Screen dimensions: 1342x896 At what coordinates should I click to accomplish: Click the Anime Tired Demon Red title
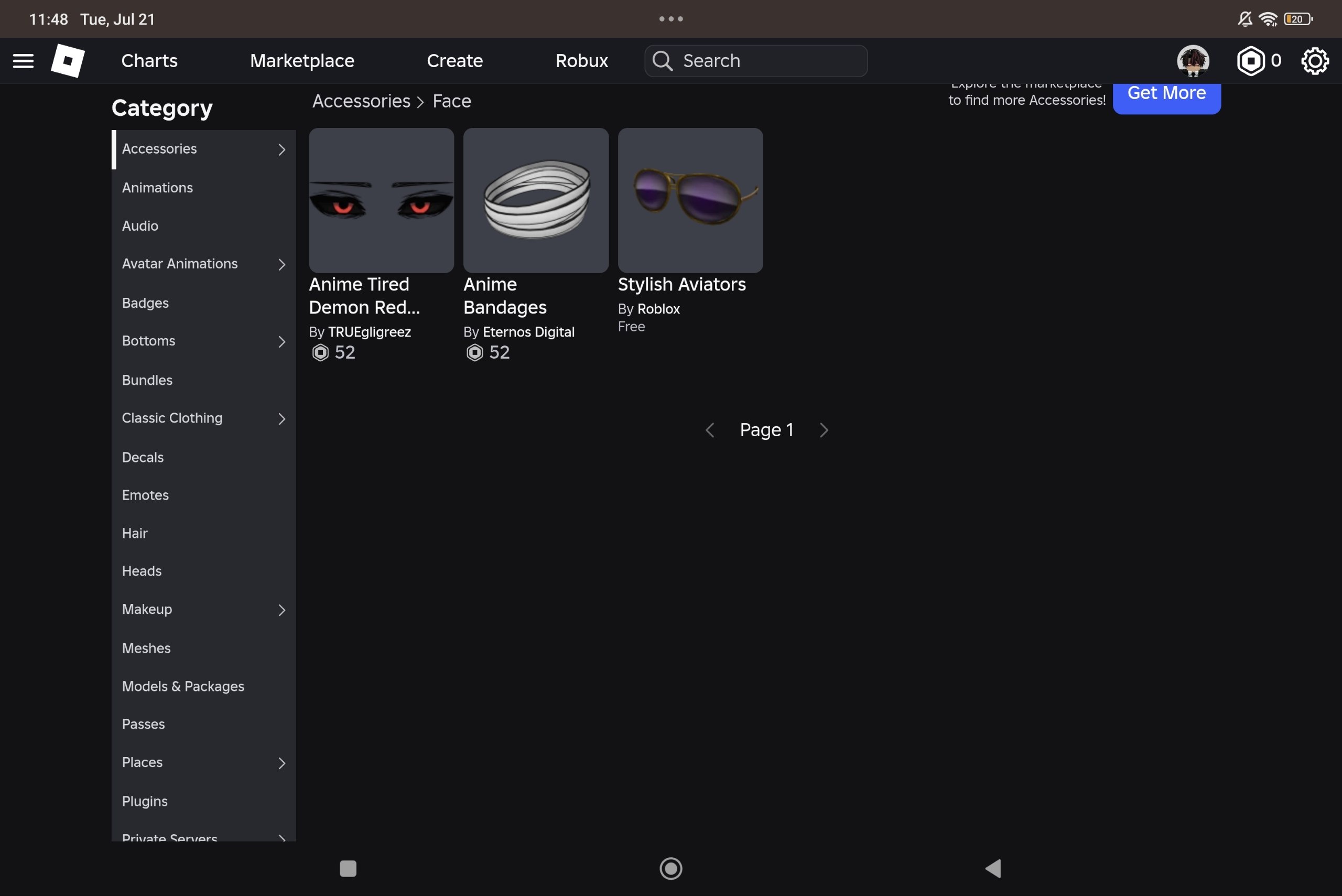(x=364, y=296)
